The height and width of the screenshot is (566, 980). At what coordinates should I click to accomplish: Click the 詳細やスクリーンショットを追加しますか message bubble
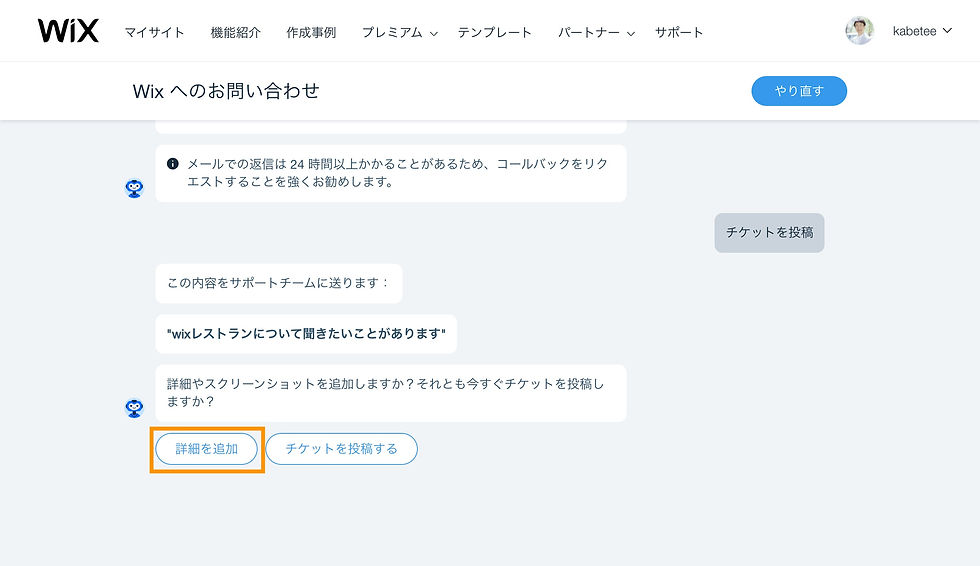[391, 393]
